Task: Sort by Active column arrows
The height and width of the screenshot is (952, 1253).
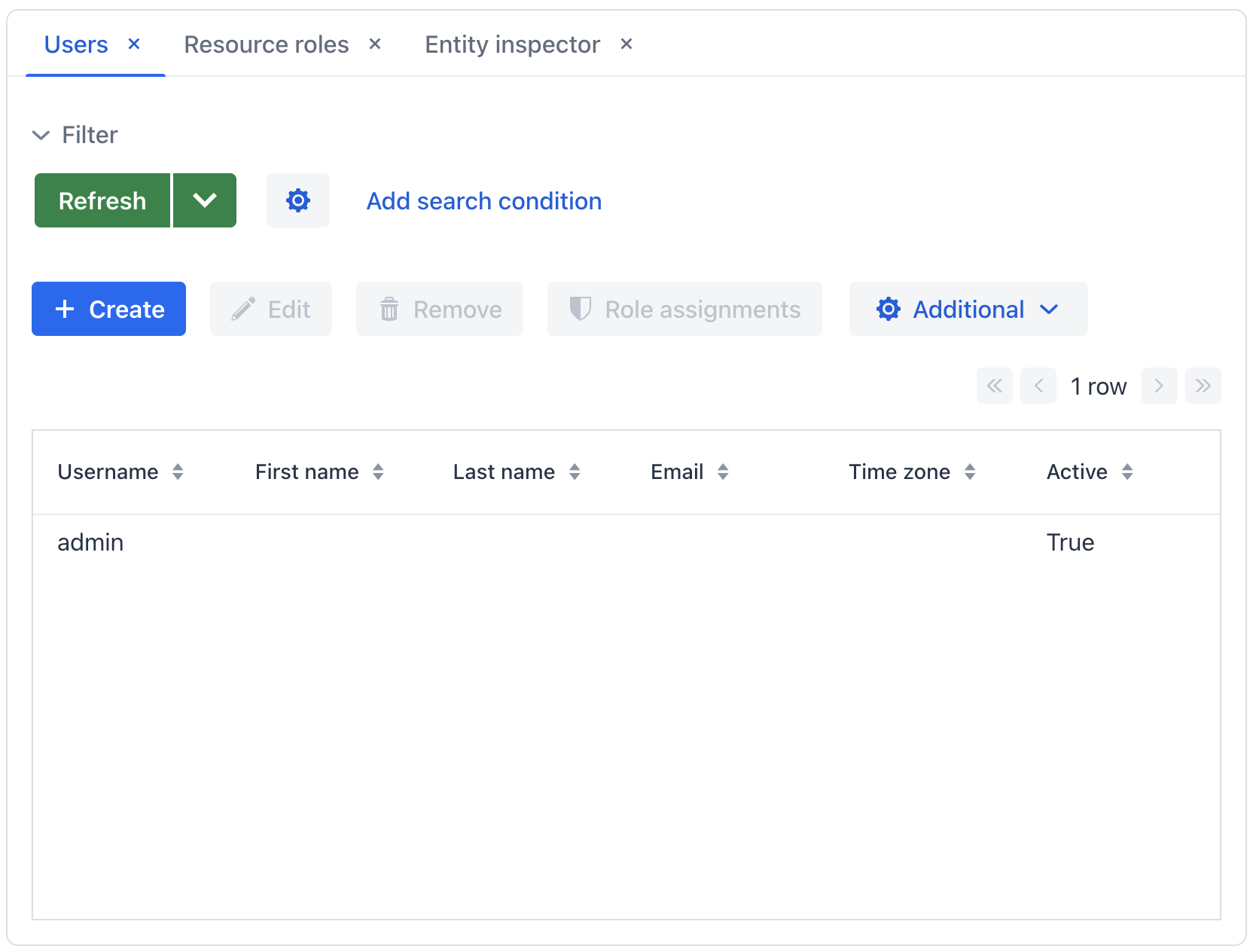Action: pyautogui.click(x=1127, y=472)
